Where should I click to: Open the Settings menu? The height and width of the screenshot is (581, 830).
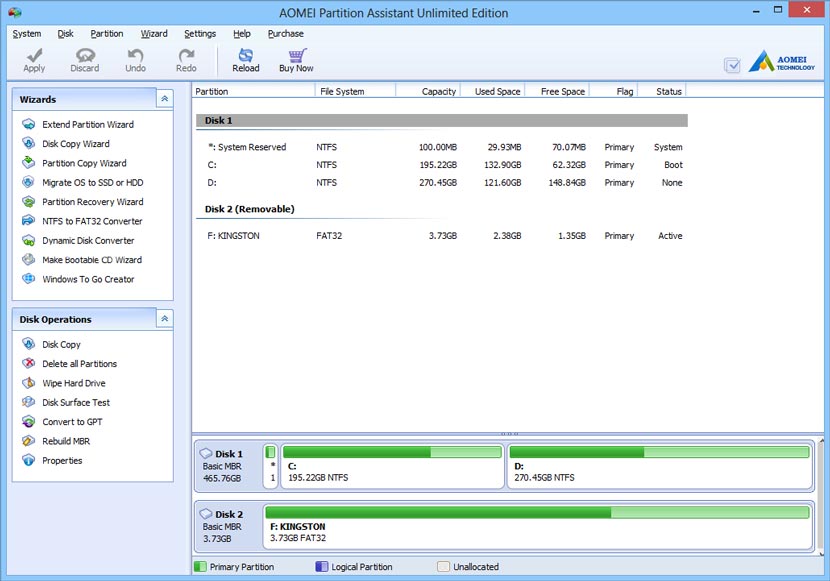point(200,33)
